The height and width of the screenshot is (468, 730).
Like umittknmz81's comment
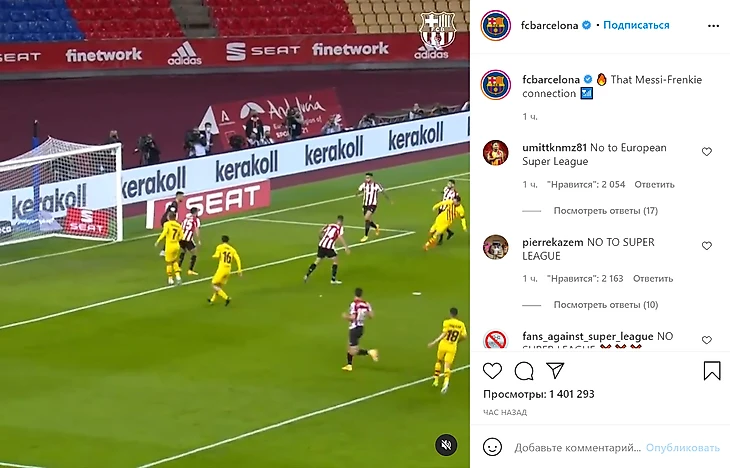click(707, 152)
